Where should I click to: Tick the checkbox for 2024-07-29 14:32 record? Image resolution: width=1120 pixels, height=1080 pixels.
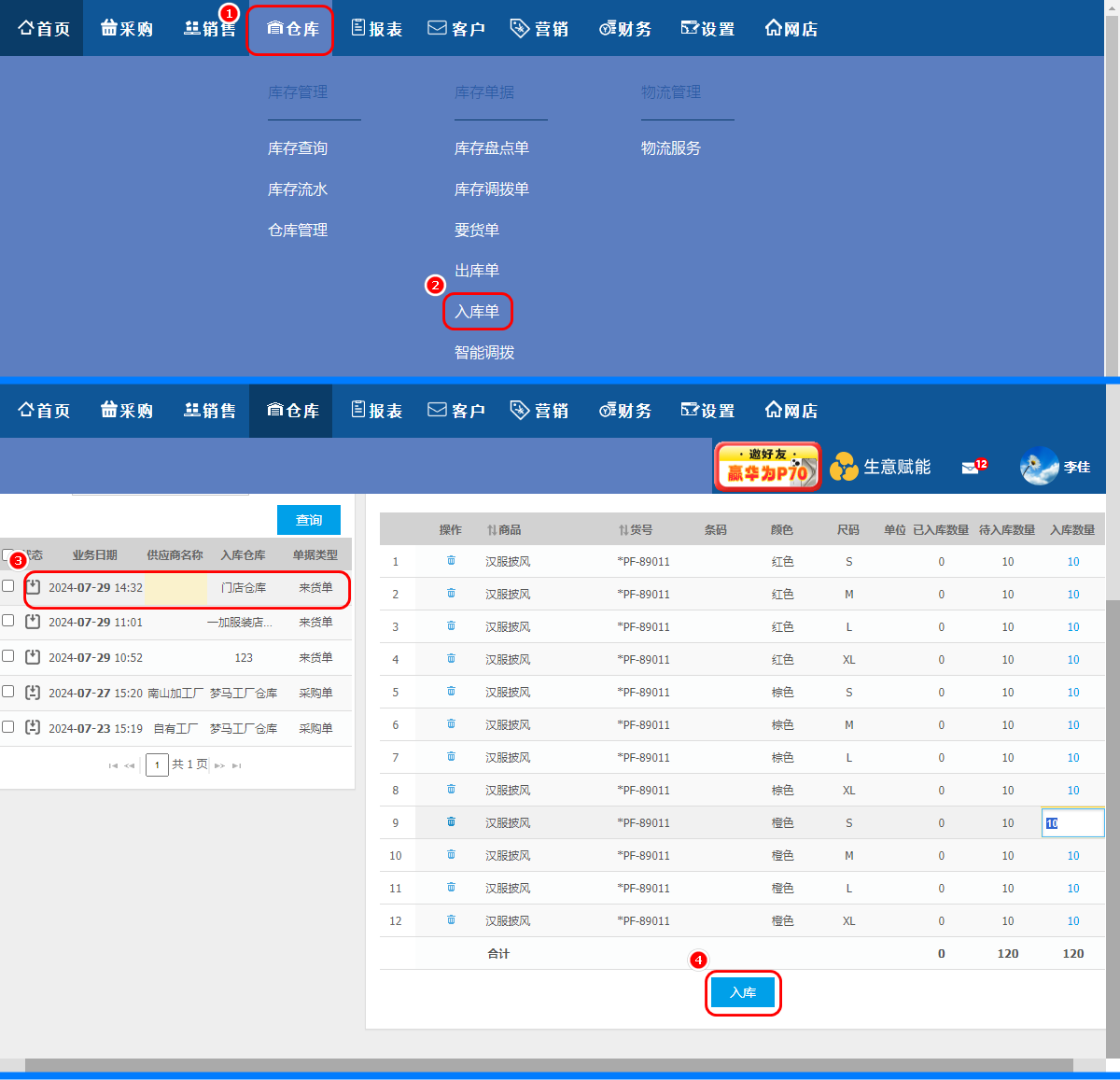point(8,586)
